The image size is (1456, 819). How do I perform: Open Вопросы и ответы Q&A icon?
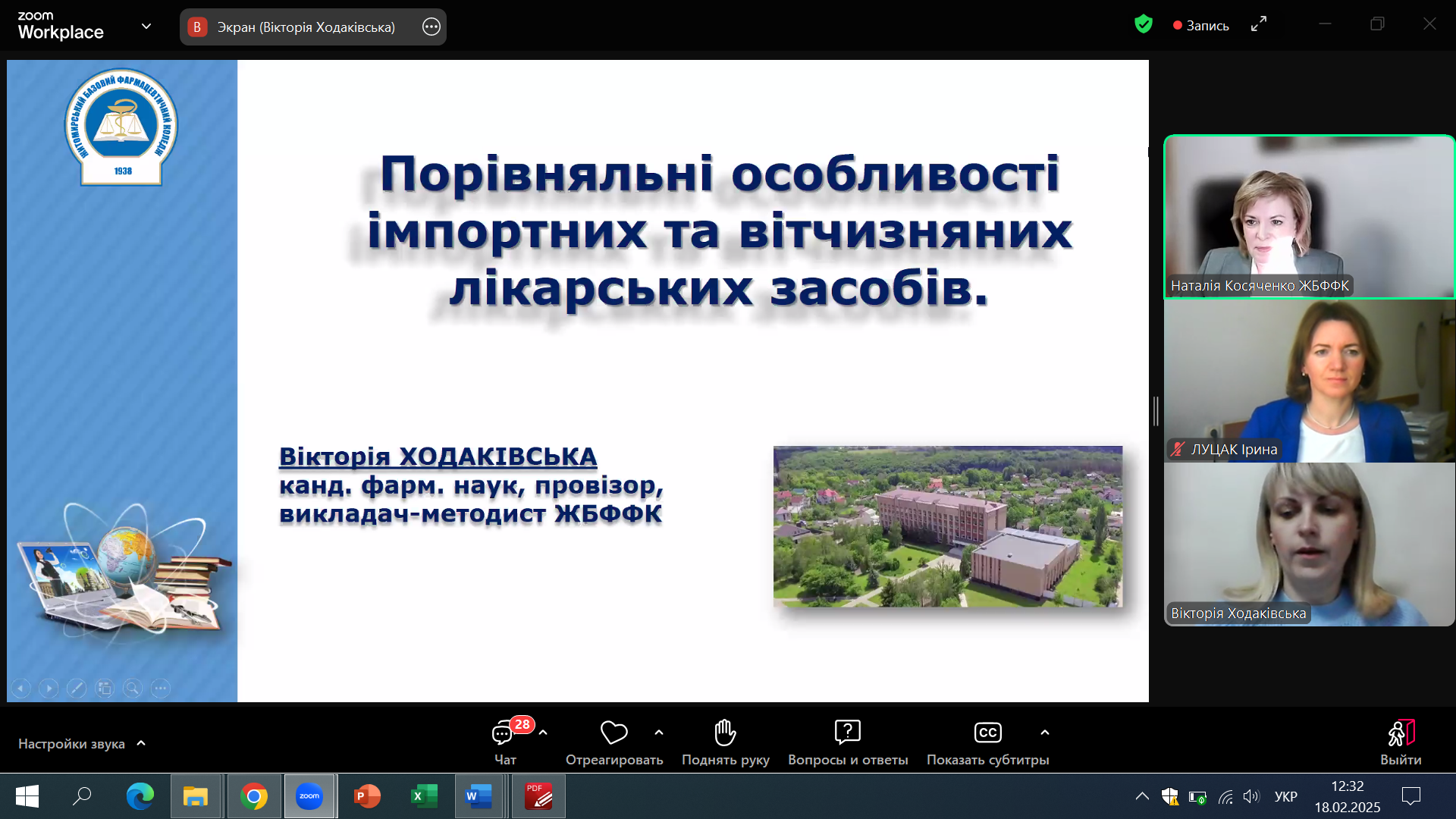point(847,733)
